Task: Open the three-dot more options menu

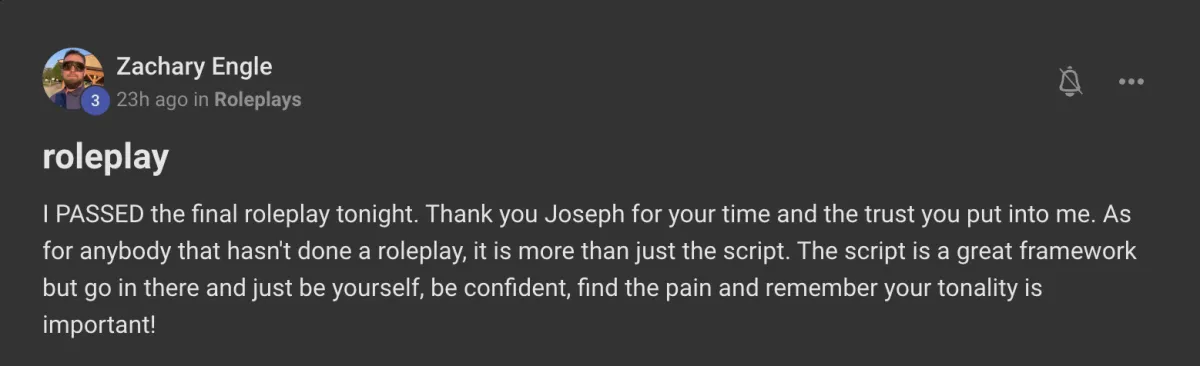Action: point(1131,82)
